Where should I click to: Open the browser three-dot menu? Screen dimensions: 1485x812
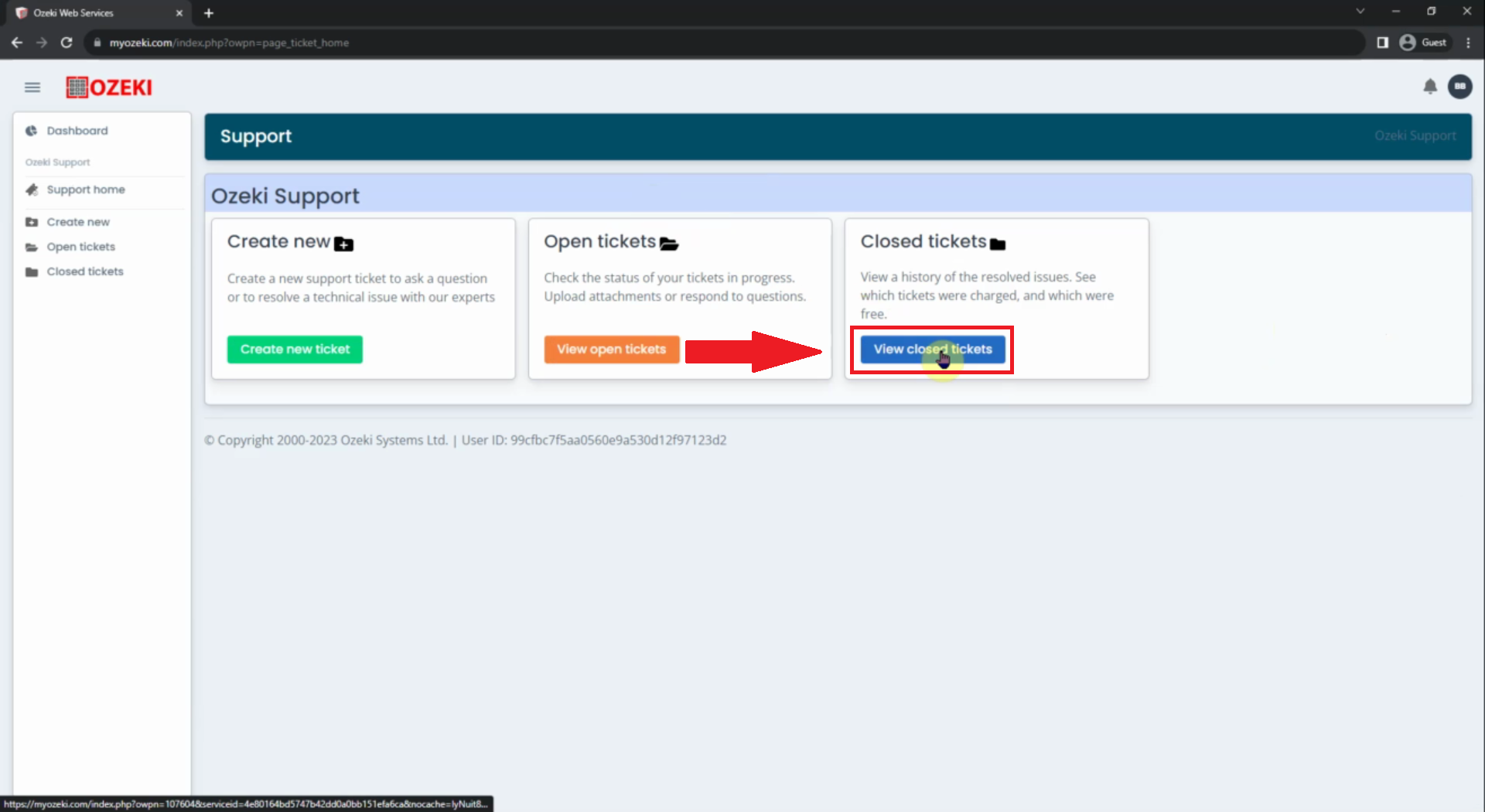pos(1468,43)
